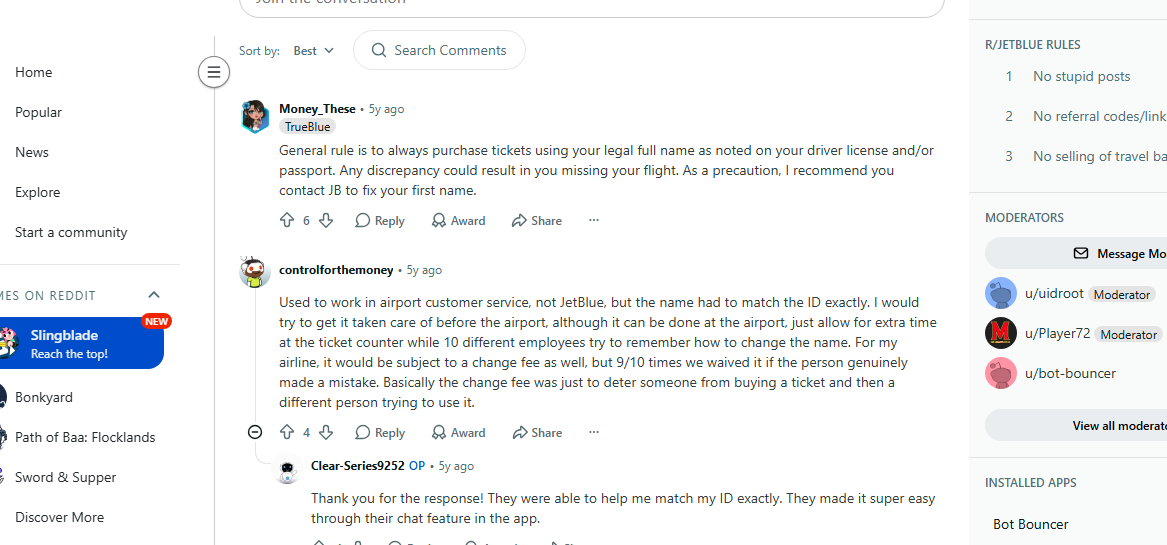Toggle the sidebar hamburger menu button
The width and height of the screenshot is (1167, 545).
click(214, 72)
